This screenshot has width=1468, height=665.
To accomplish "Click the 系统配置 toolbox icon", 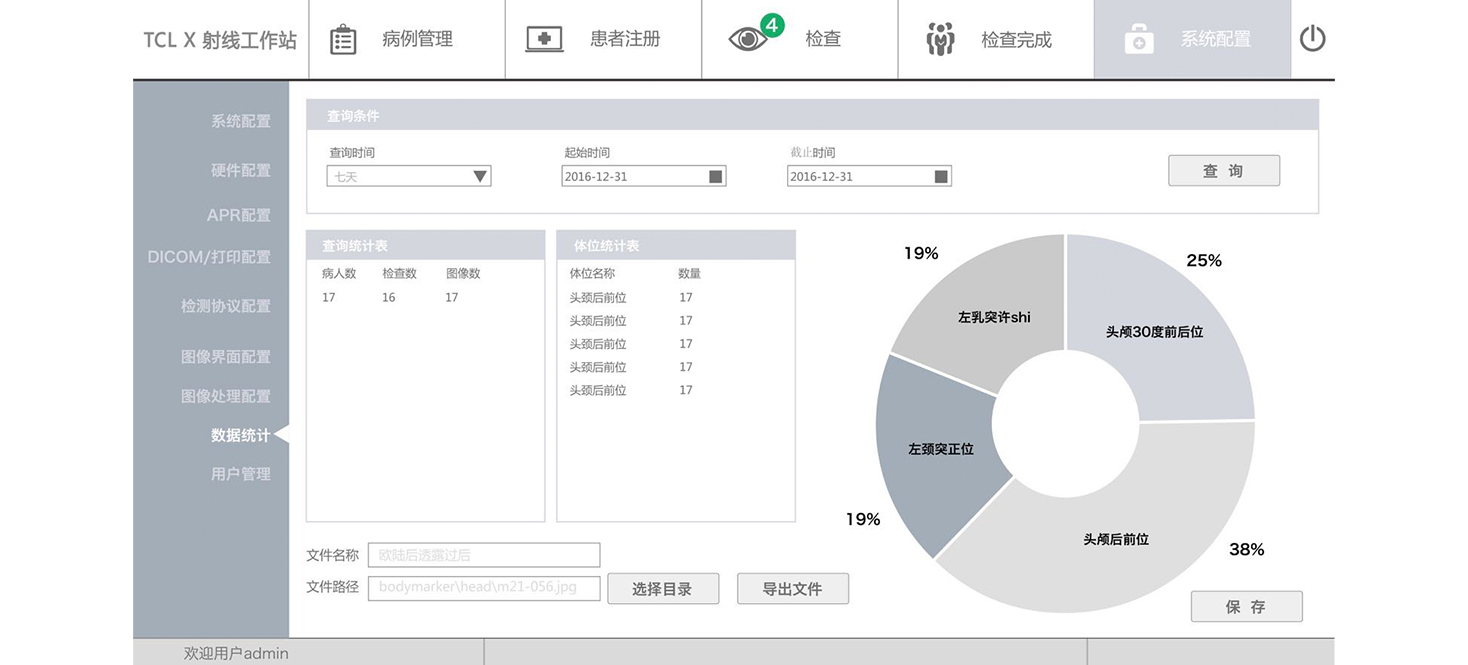I will pos(1138,40).
